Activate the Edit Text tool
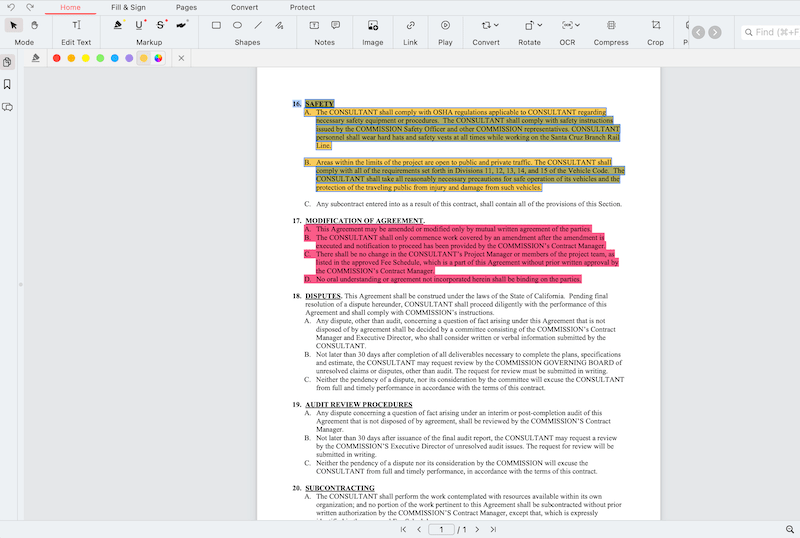 click(x=76, y=25)
